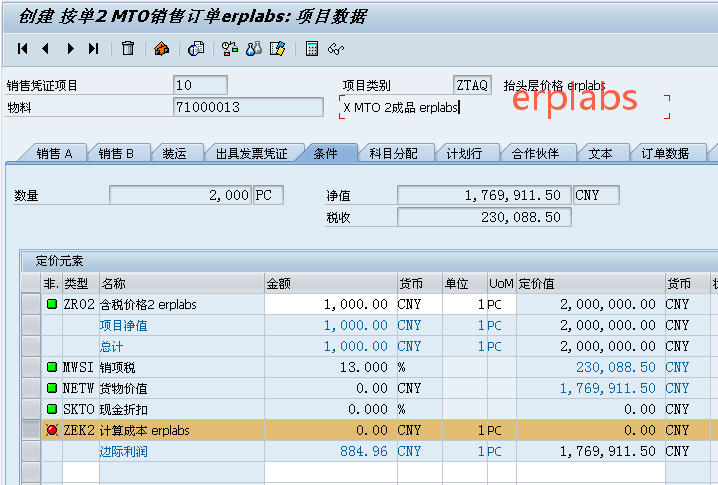
Task: Switch to the 计划行 tab
Action: [x=464, y=153]
